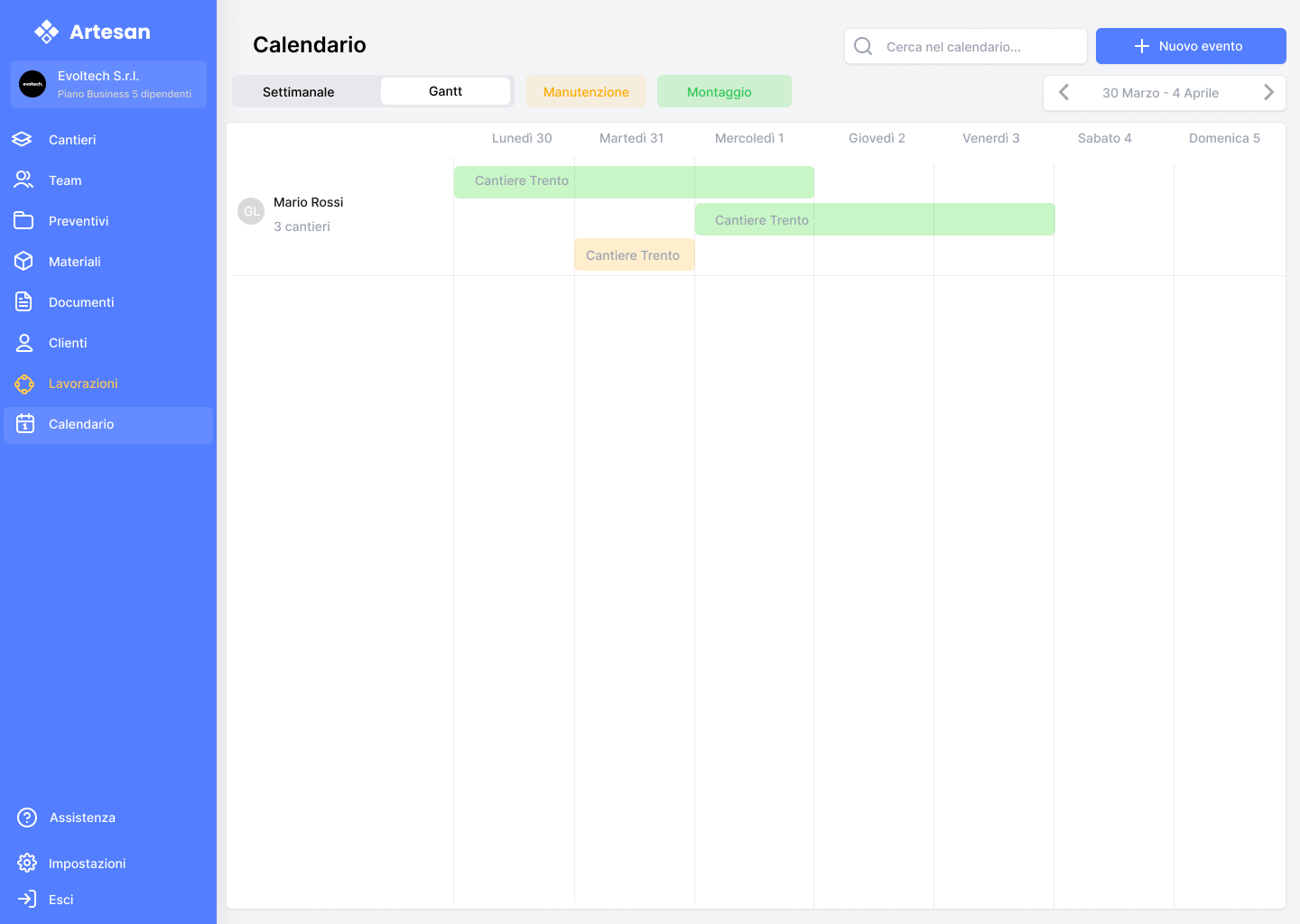Open green Cantiere Trento event starting Lunedì
The height and width of the screenshot is (924, 1300).
(634, 181)
